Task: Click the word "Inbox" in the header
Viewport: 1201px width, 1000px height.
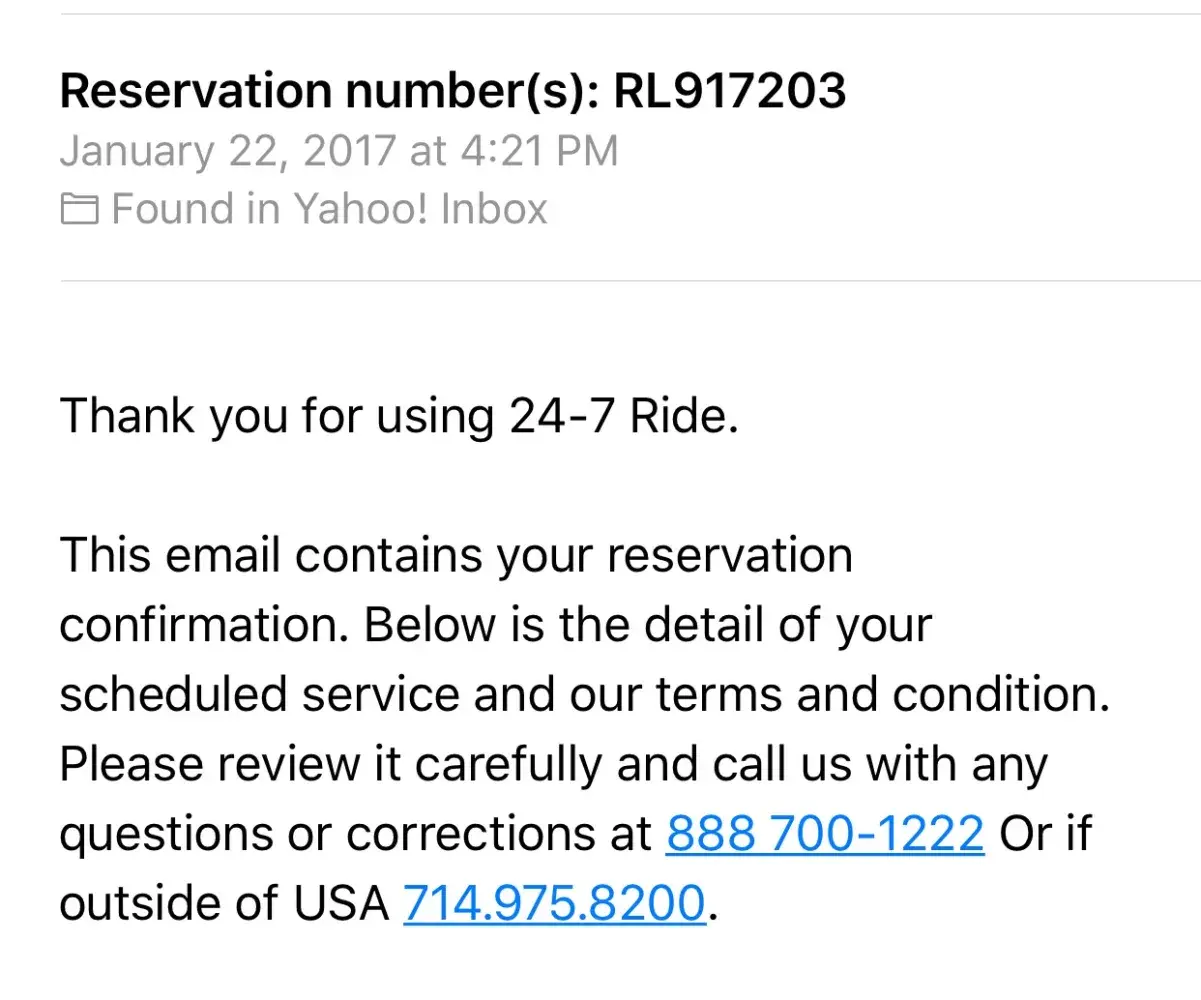Action: 494,210
